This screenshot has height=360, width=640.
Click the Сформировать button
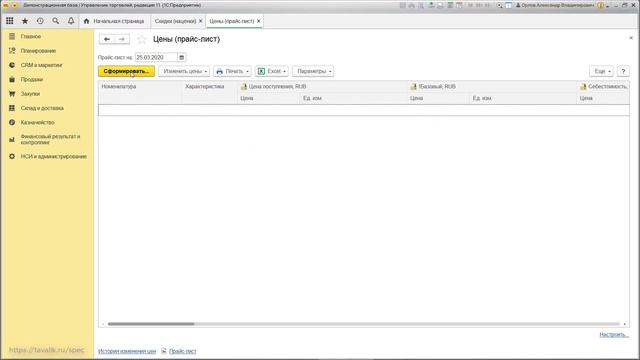click(x=126, y=71)
